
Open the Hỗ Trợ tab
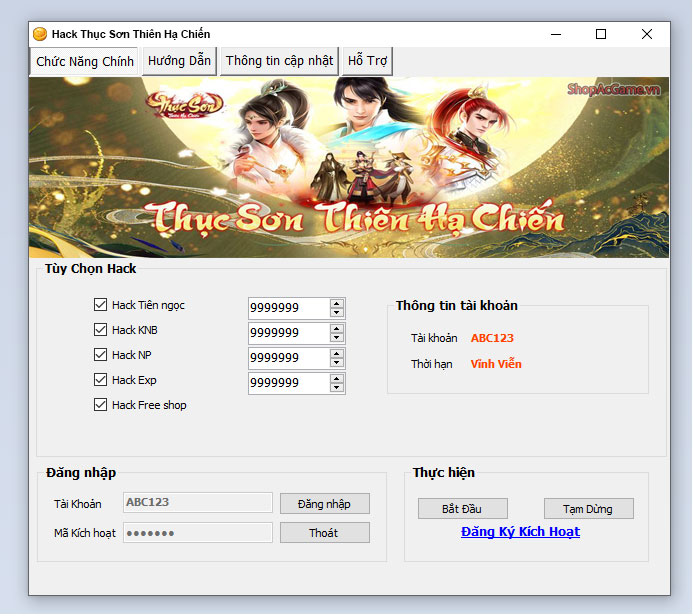point(367,61)
